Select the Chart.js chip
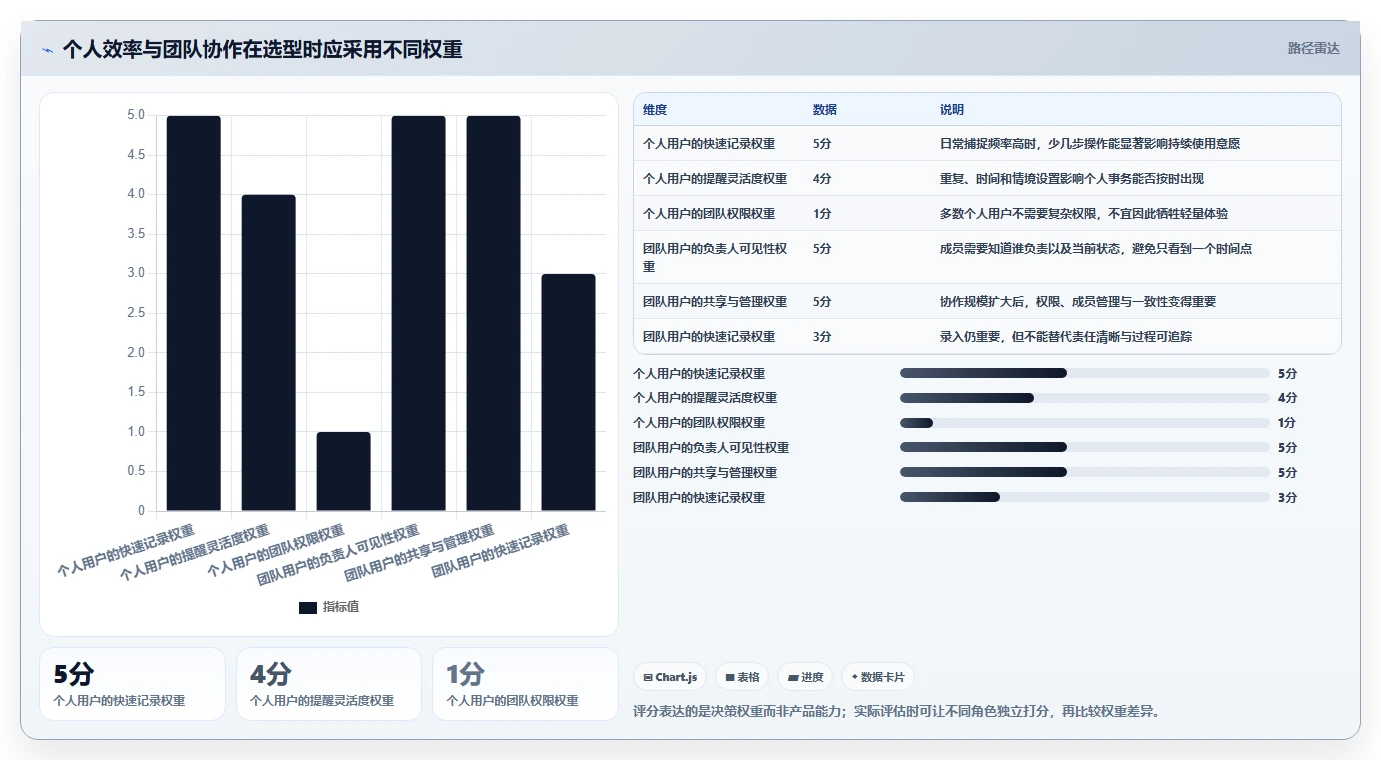Screen dimensions: 1381x760 coord(670,677)
